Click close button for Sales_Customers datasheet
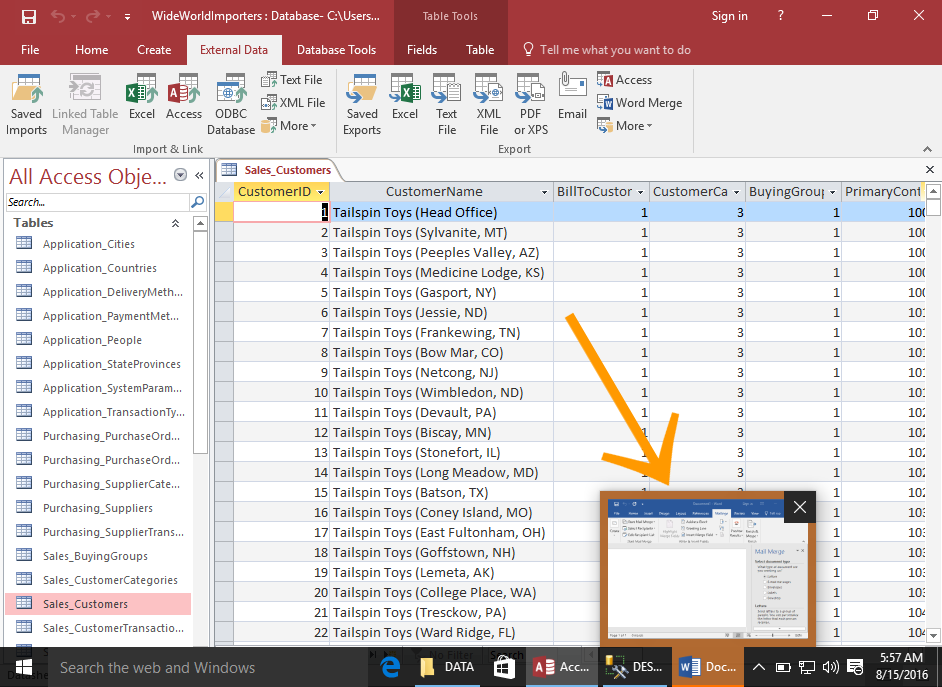942x687 pixels. click(929, 170)
